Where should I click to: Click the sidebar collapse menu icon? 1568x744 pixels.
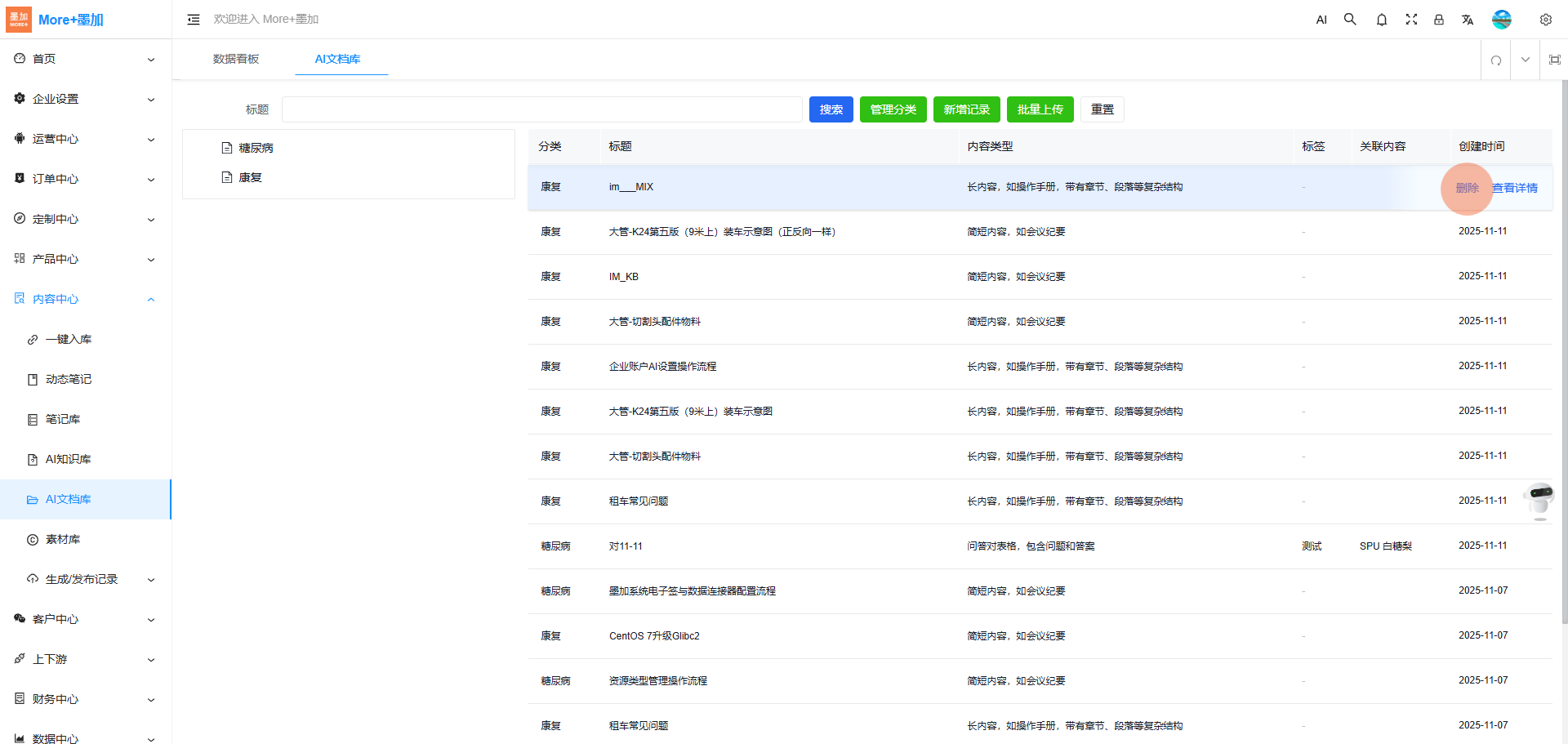coord(194,20)
